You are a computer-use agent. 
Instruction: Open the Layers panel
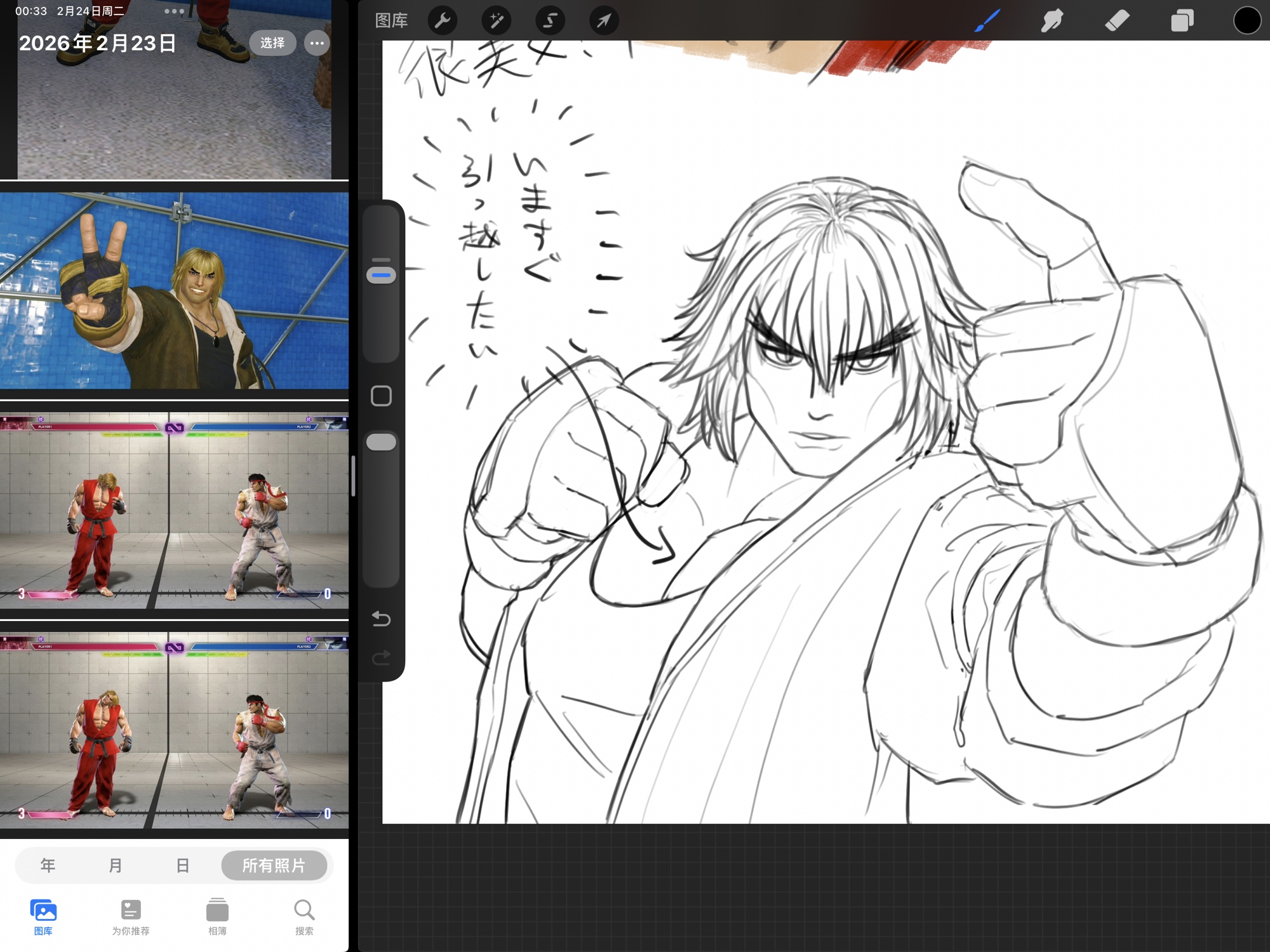pos(1182,21)
